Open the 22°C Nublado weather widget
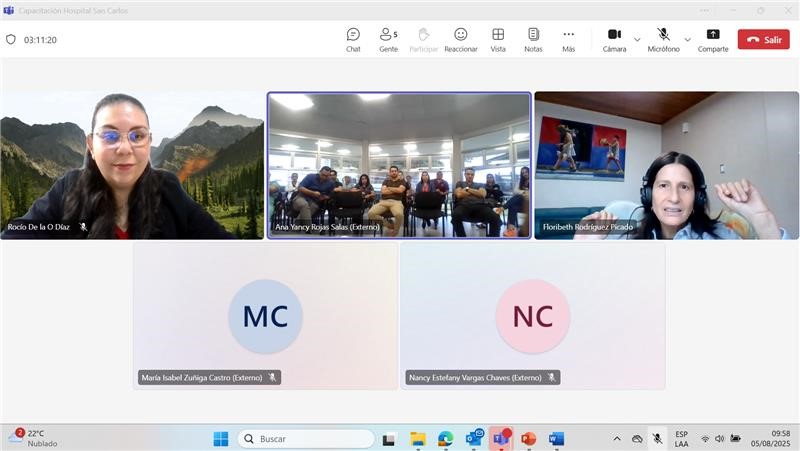 (x=33, y=438)
